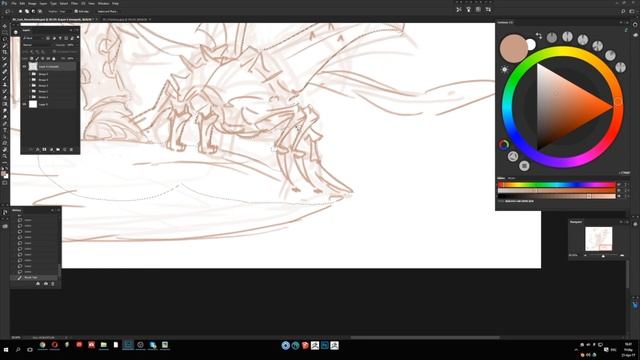Open the Layers panel flyout menu

[77, 30]
